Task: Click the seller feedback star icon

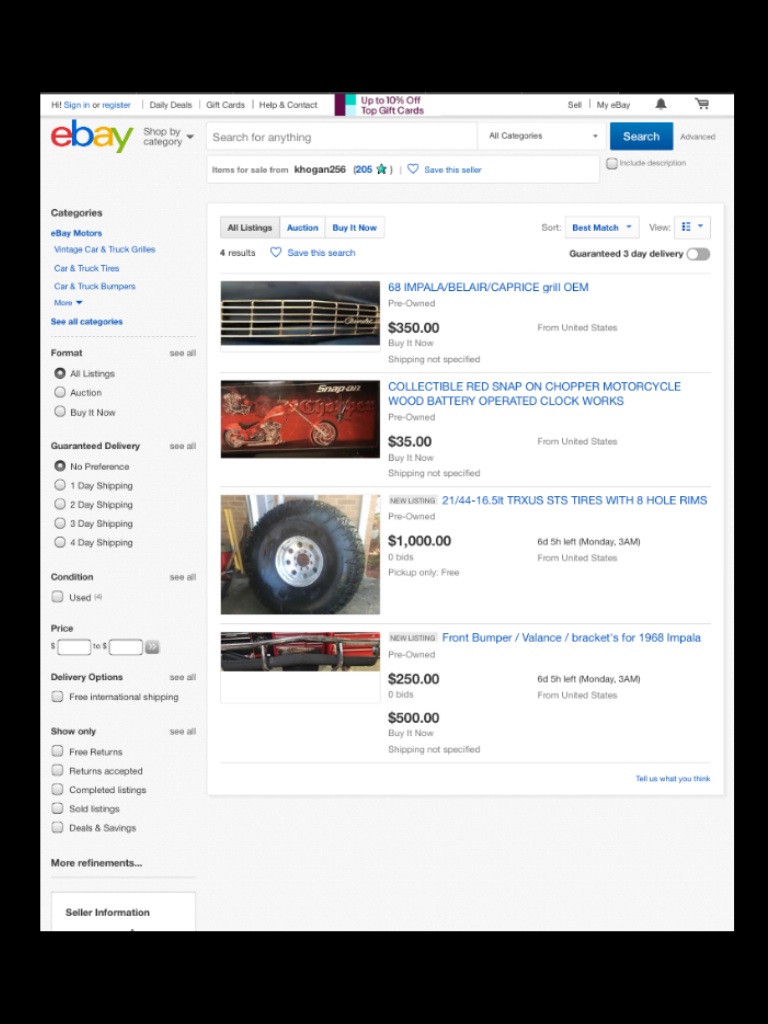Action: click(x=381, y=169)
